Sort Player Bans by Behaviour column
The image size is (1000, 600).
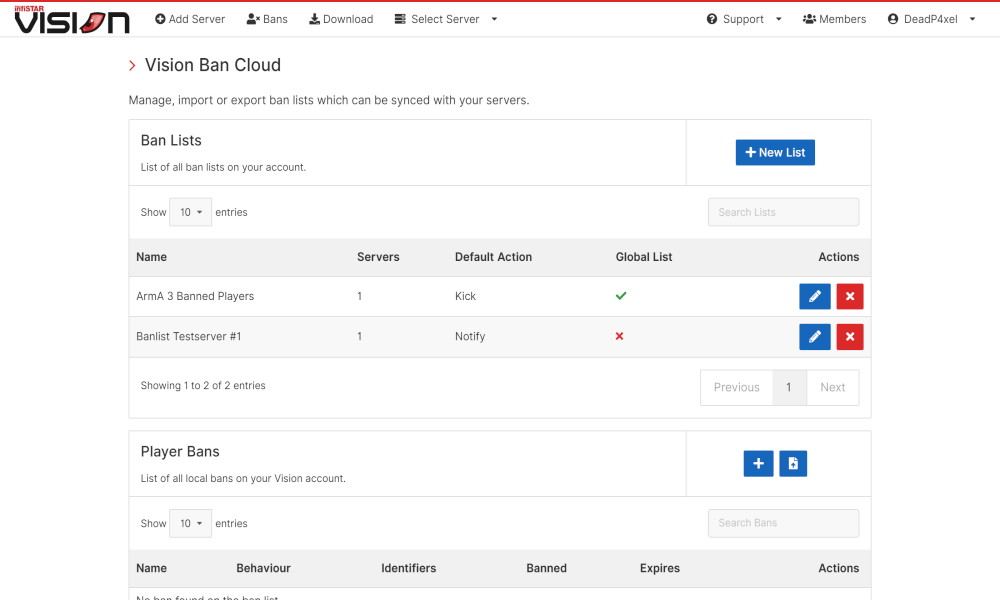tap(263, 568)
